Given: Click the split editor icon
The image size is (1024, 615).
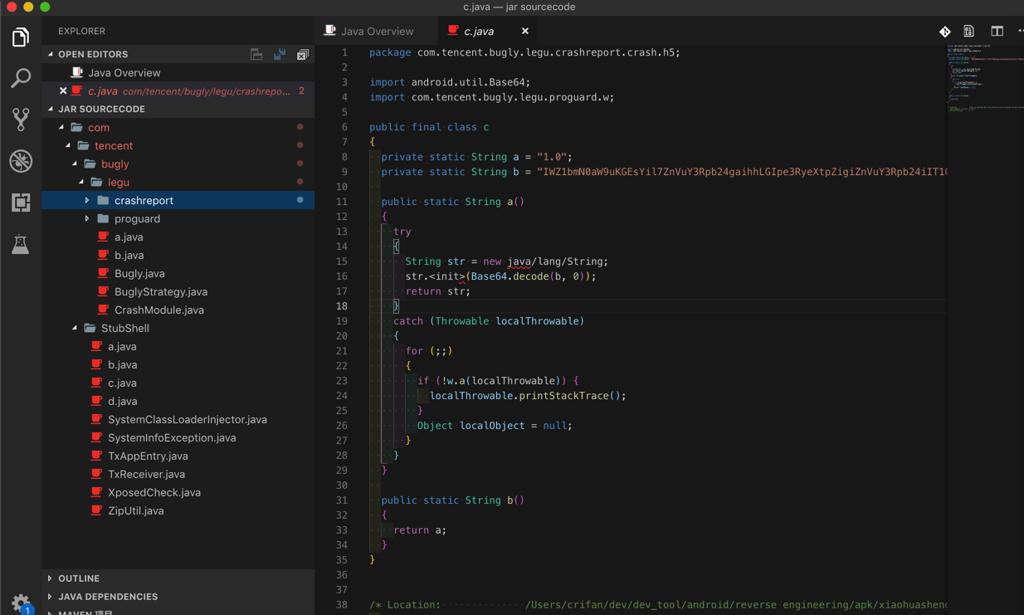Looking at the screenshot, I should 996,31.
